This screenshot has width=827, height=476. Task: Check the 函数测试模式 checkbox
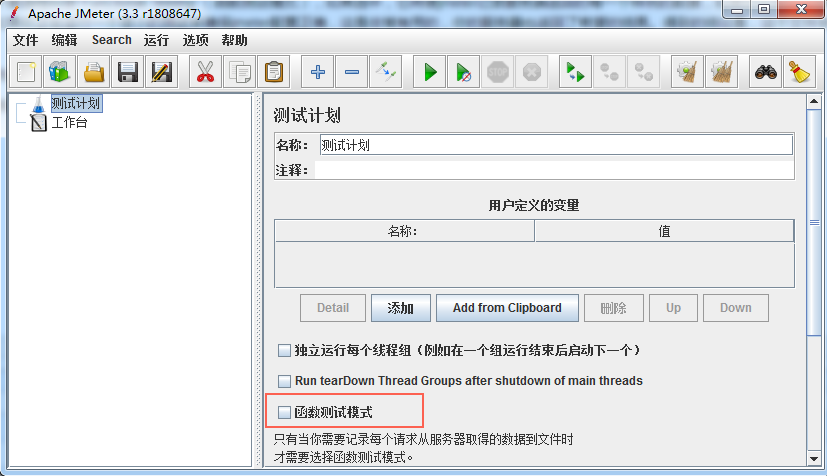coord(284,412)
